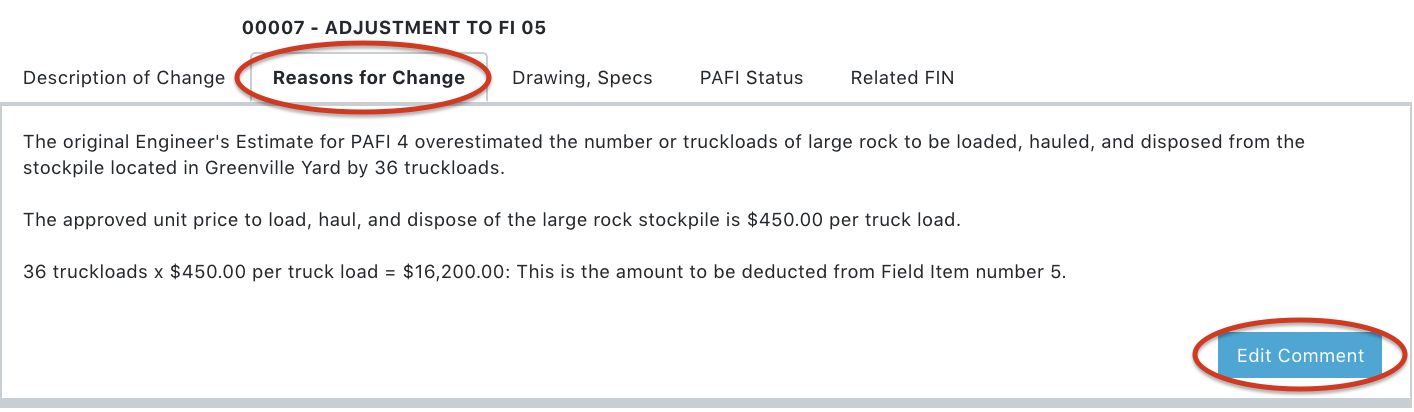Switch to the Drawing, Specs tab
1414x412 pixels.
(582, 78)
